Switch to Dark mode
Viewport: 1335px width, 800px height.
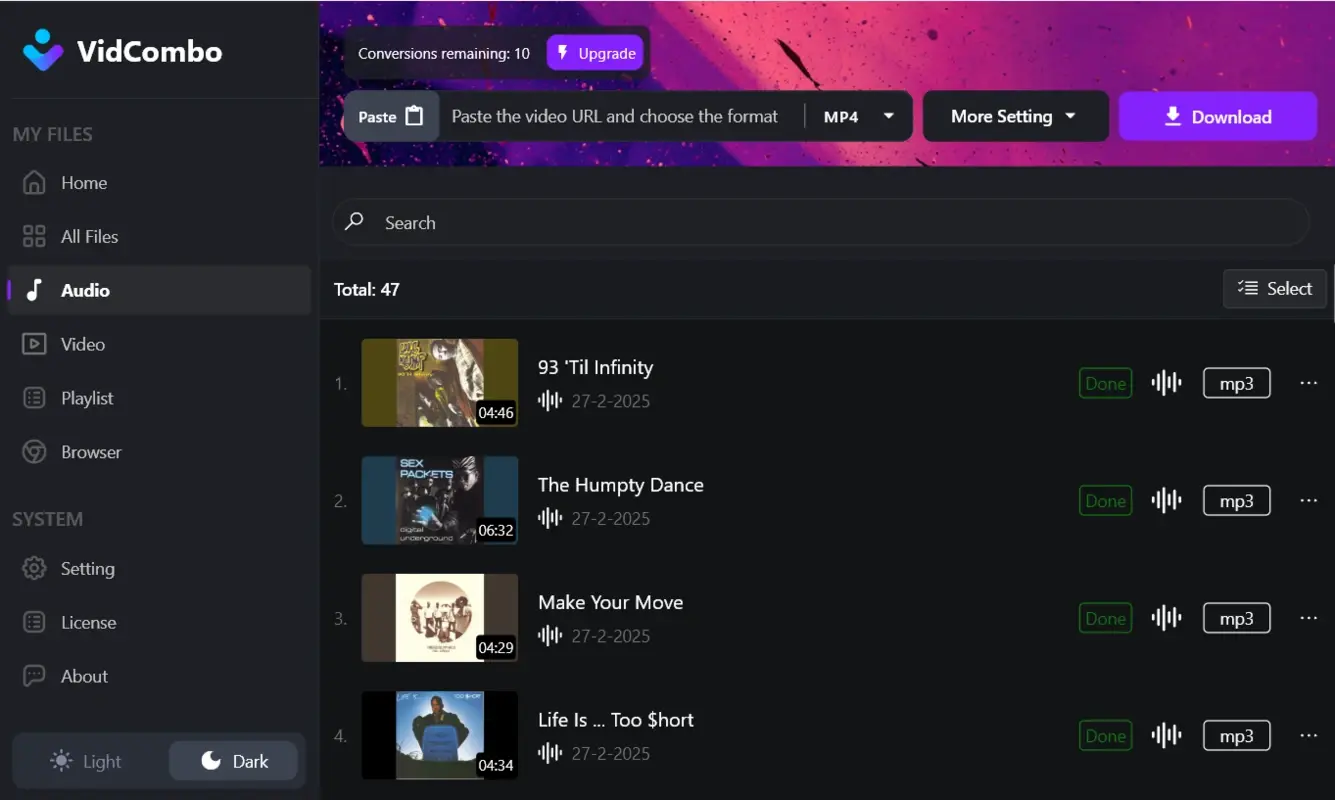tap(233, 761)
